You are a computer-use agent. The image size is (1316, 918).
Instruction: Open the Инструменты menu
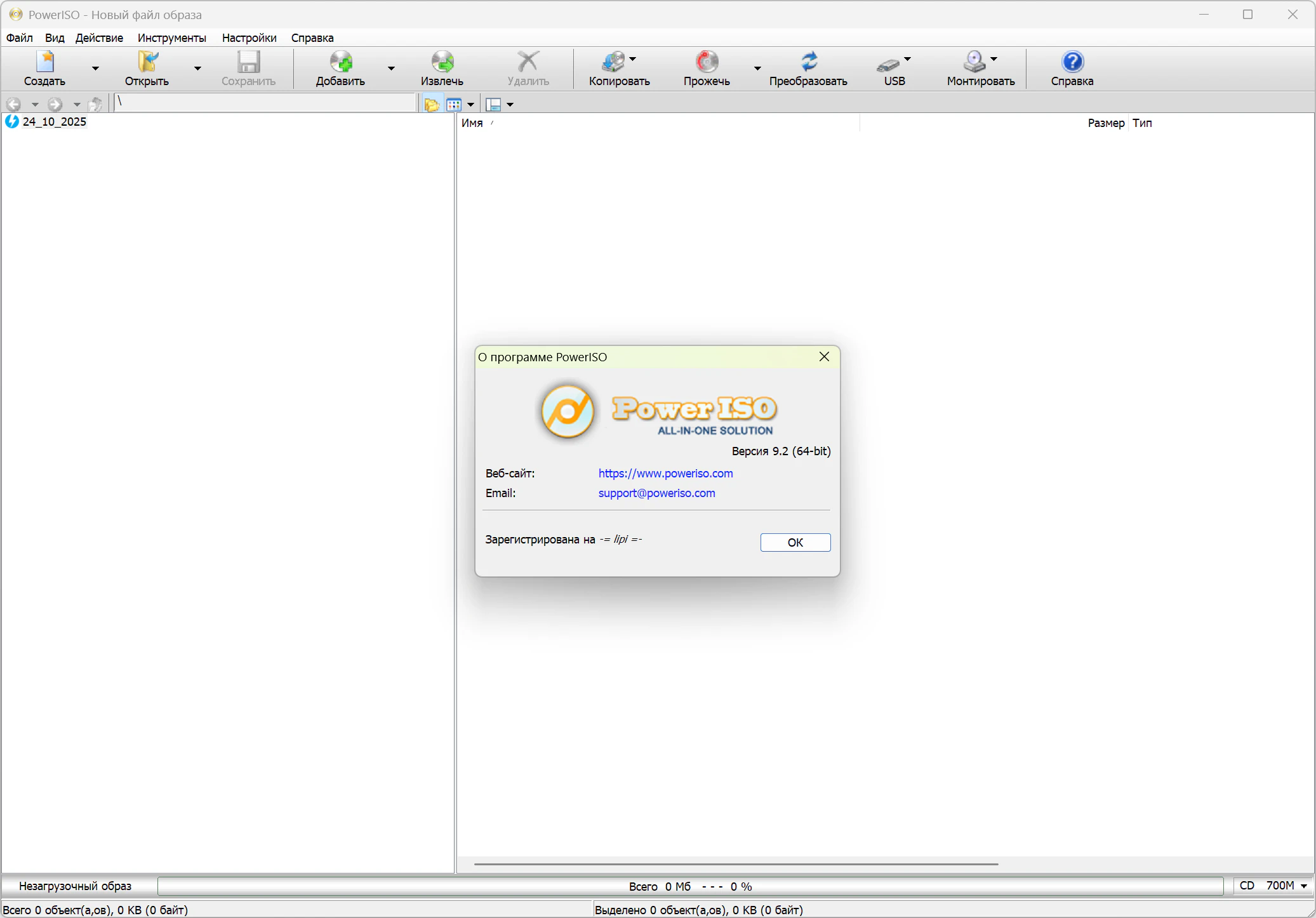(x=171, y=38)
